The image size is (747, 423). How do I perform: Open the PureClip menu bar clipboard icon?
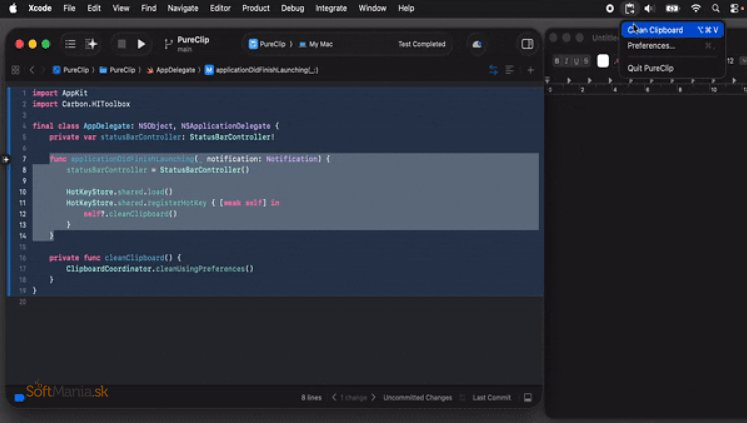click(x=630, y=8)
